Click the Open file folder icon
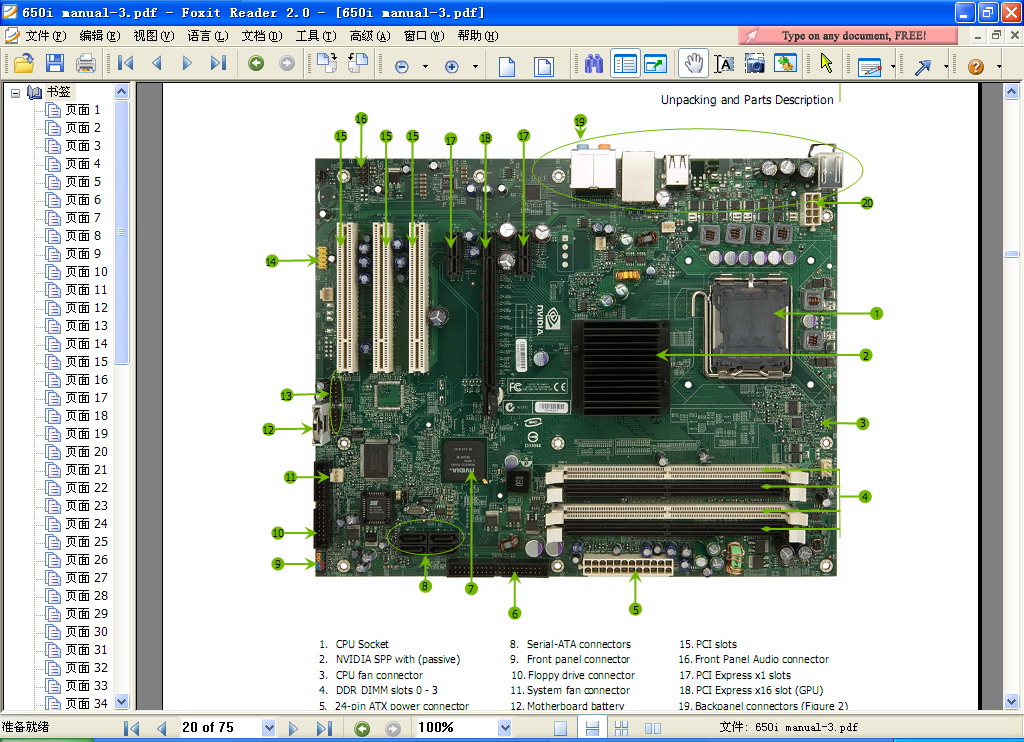1024x742 pixels. tap(24, 63)
